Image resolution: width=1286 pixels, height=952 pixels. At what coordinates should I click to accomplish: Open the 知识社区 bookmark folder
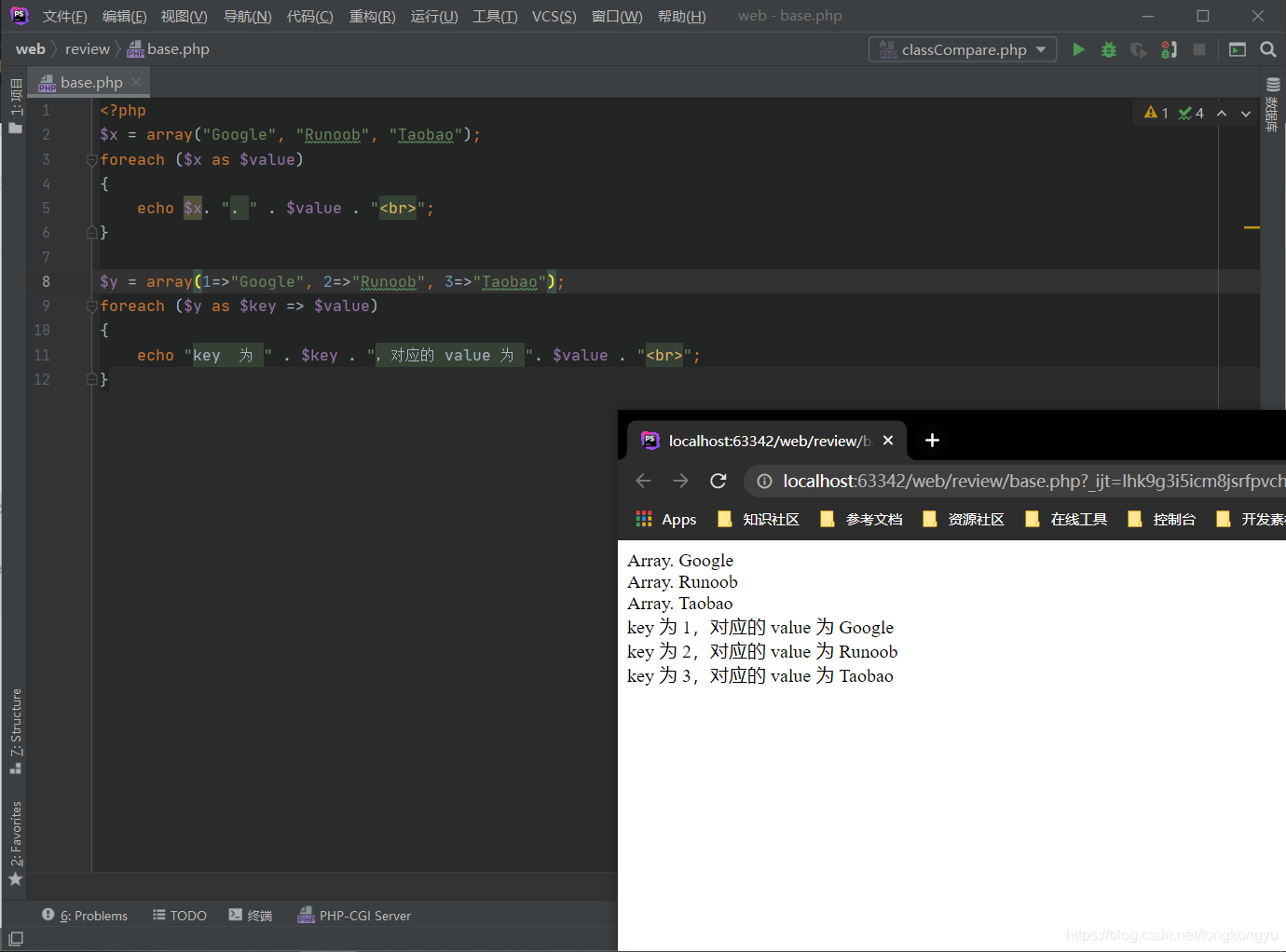(x=759, y=519)
